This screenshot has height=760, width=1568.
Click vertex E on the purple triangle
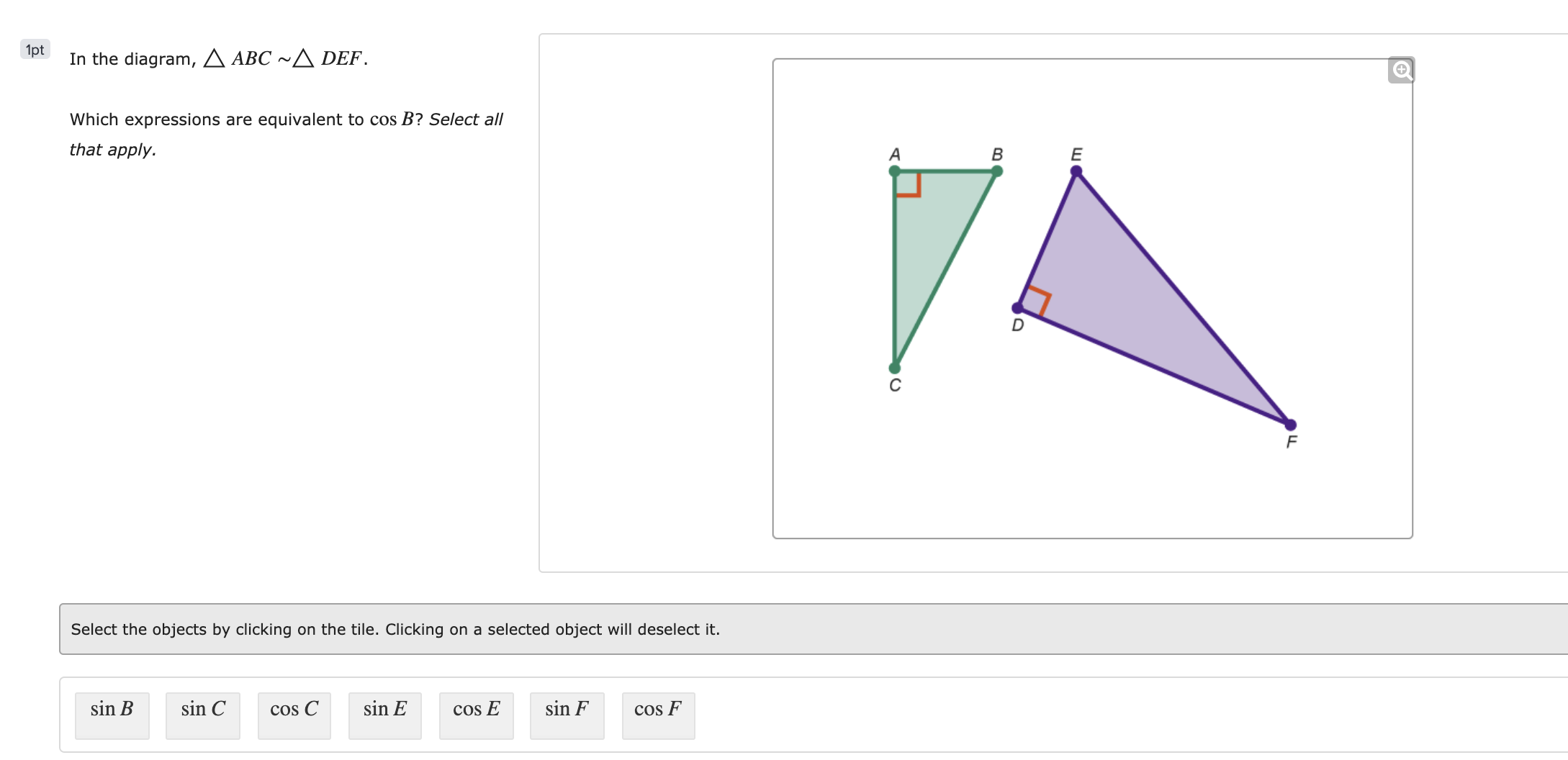pyautogui.click(x=1076, y=170)
